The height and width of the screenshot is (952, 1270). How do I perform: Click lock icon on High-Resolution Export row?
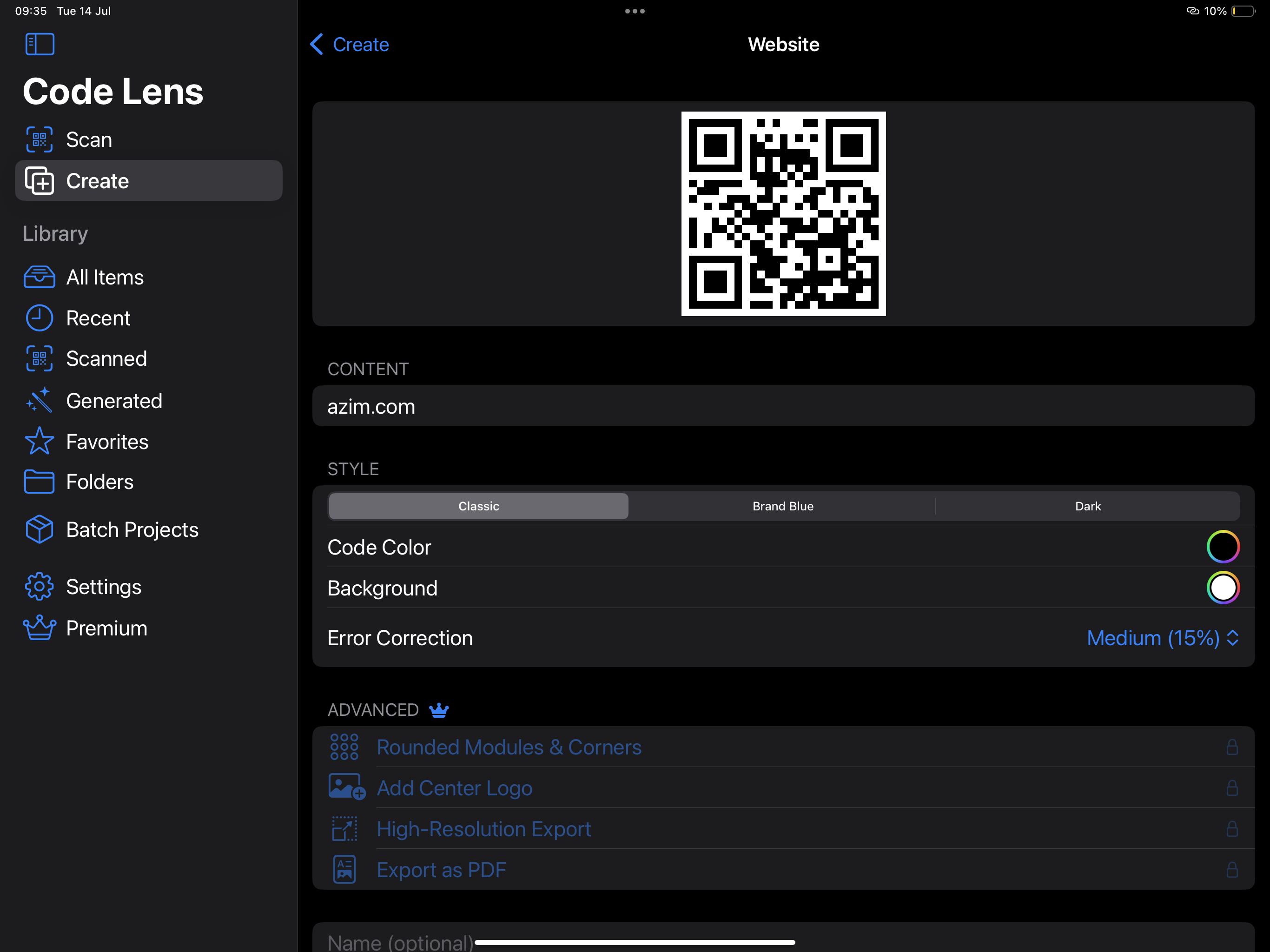(1232, 829)
